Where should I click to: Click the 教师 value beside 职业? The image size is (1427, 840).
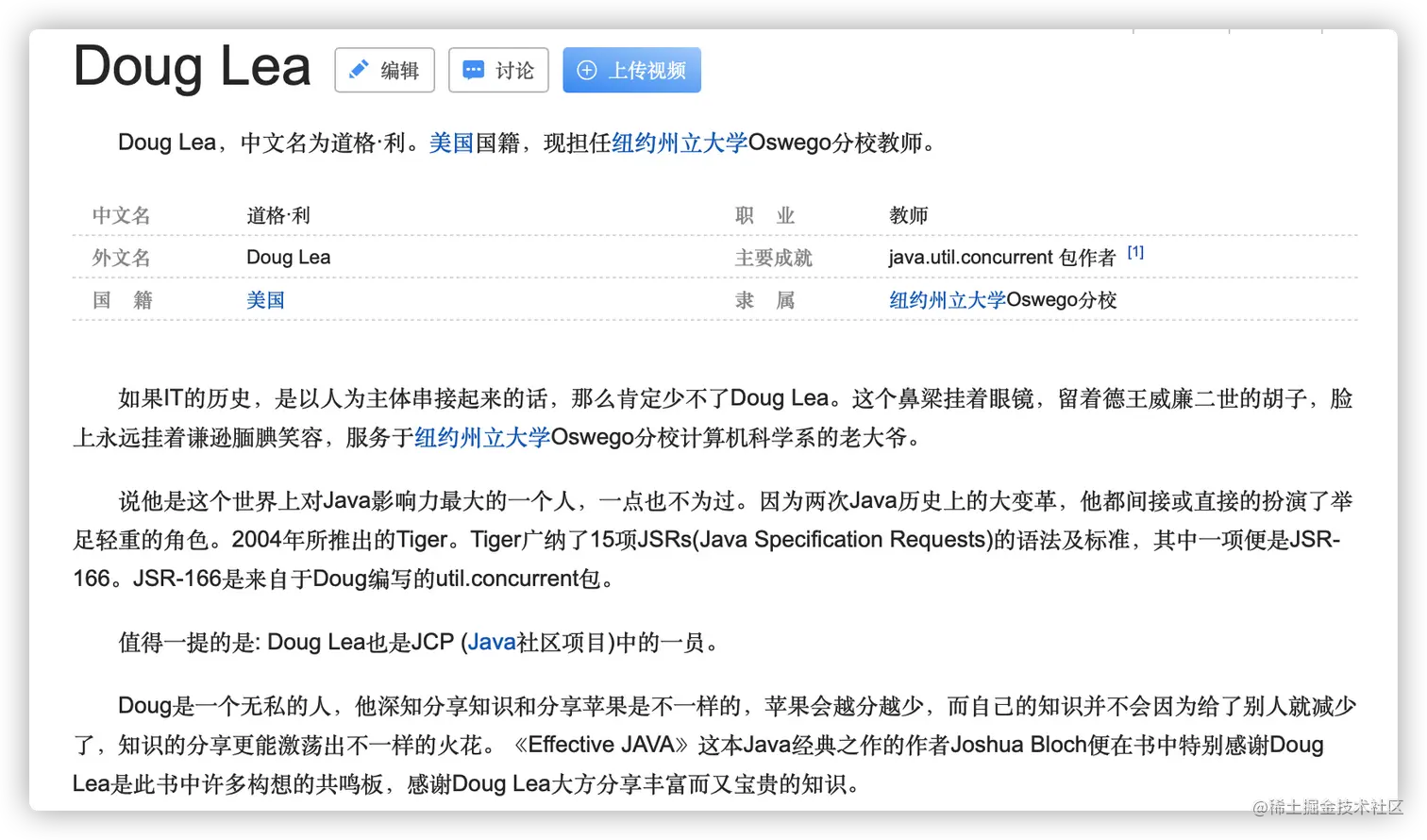tap(909, 214)
